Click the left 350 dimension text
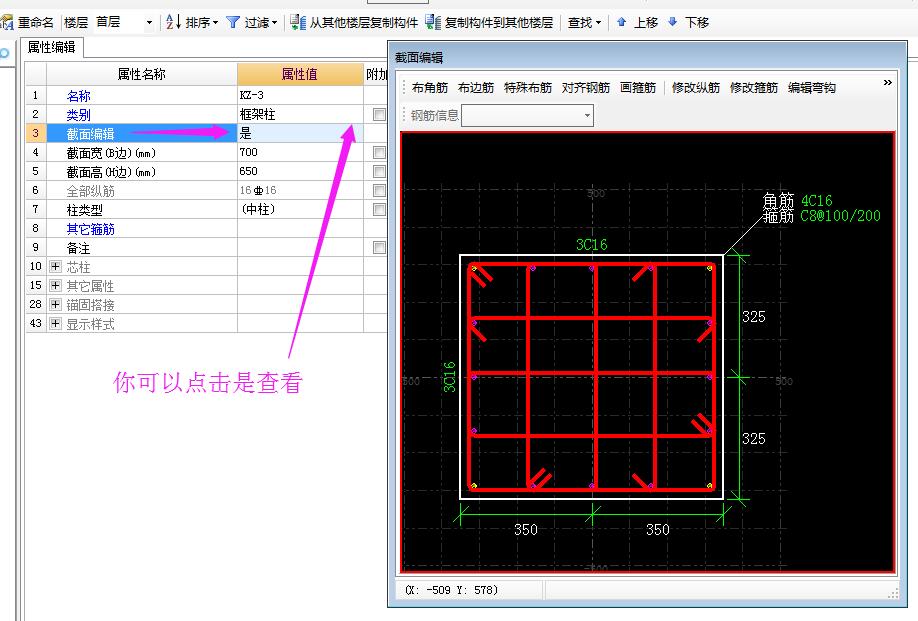 526,530
